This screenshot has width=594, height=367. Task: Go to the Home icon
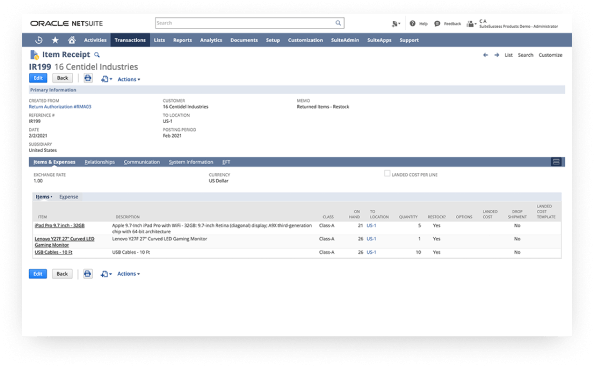pos(72,40)
